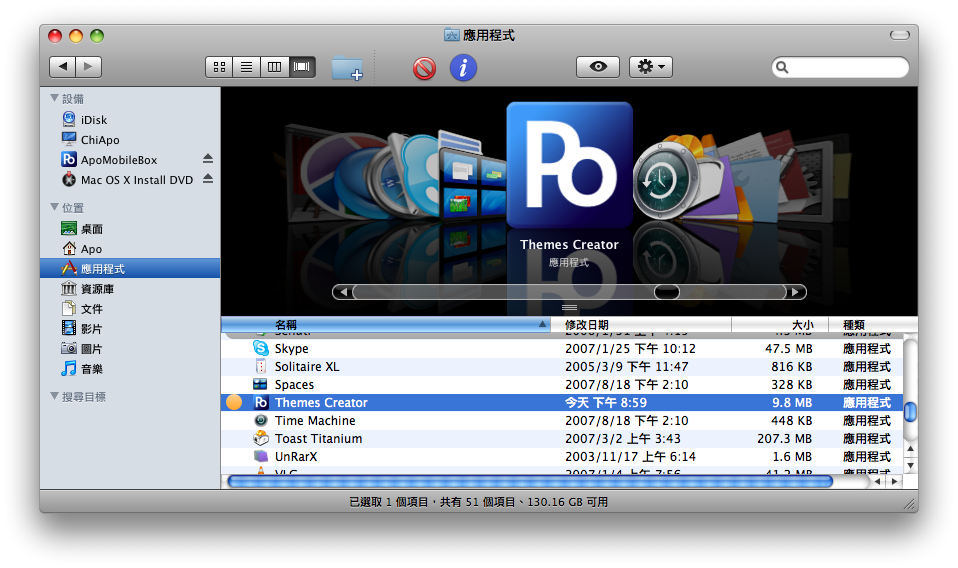Select Toast Titanium in the list

[562, 439]
